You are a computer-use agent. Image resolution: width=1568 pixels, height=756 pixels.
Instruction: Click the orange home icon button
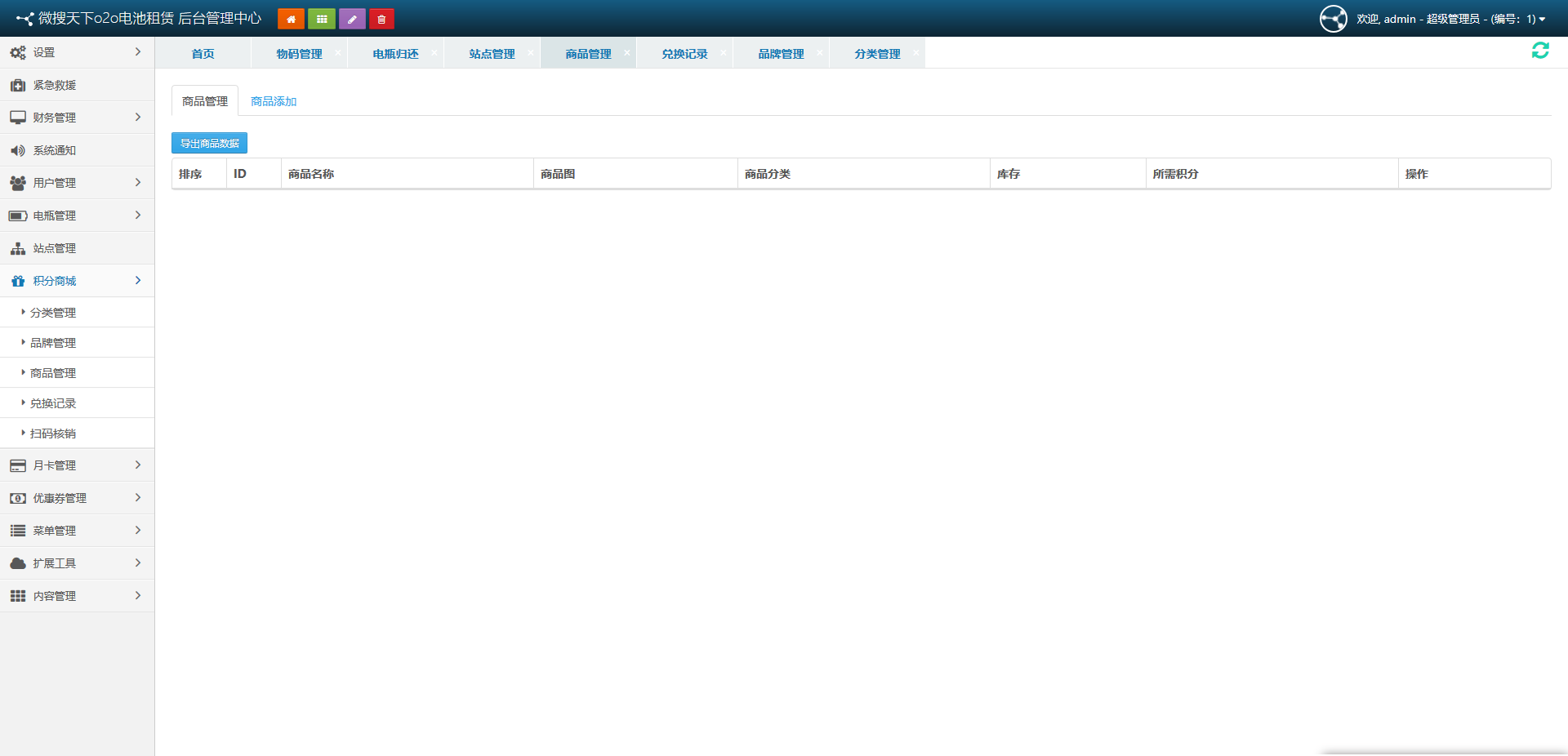coord(291,19)
